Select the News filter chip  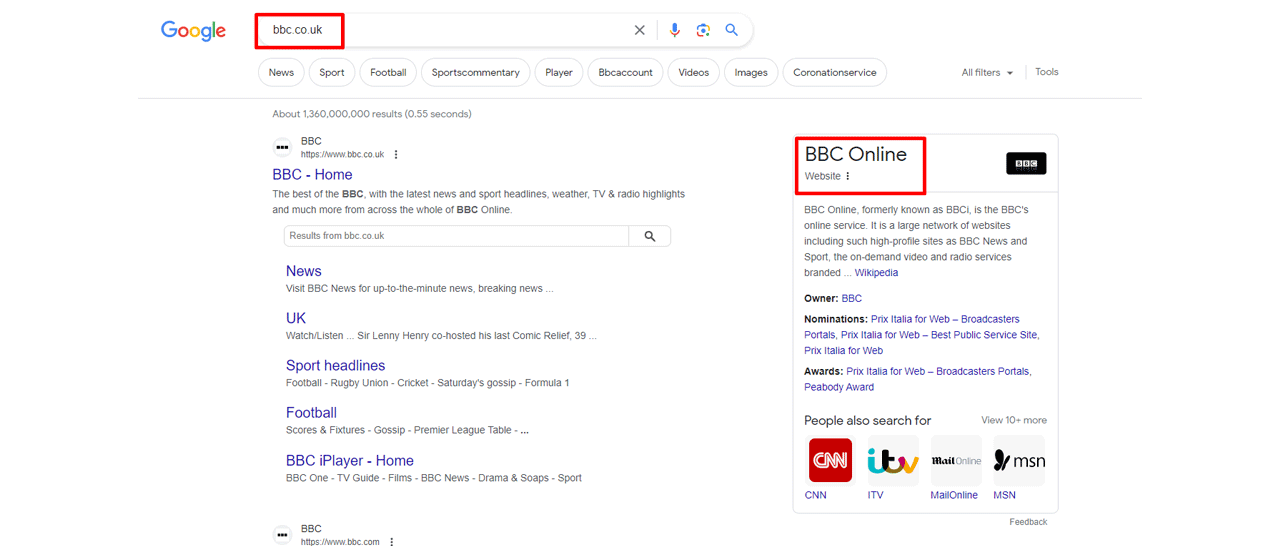coord(281,72)
